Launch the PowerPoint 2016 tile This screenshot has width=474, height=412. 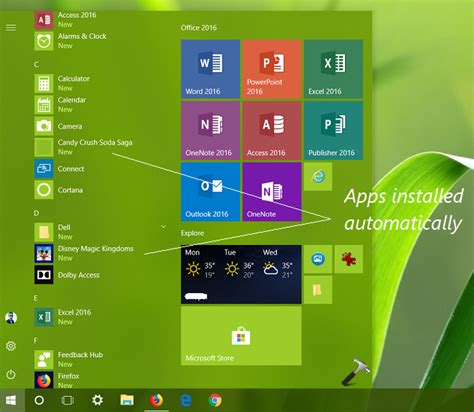[x=272, y=69]
